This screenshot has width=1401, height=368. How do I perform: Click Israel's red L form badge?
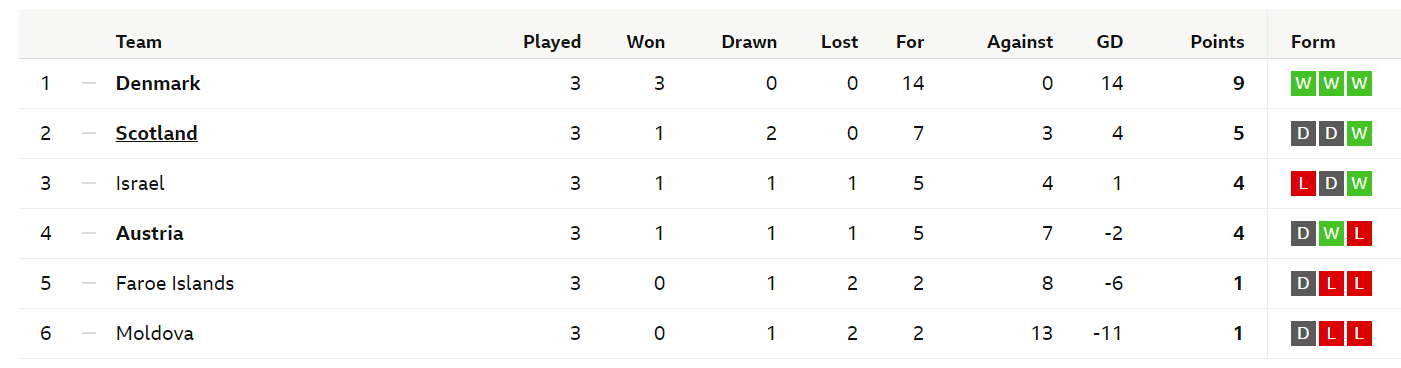coord(1303,184)
